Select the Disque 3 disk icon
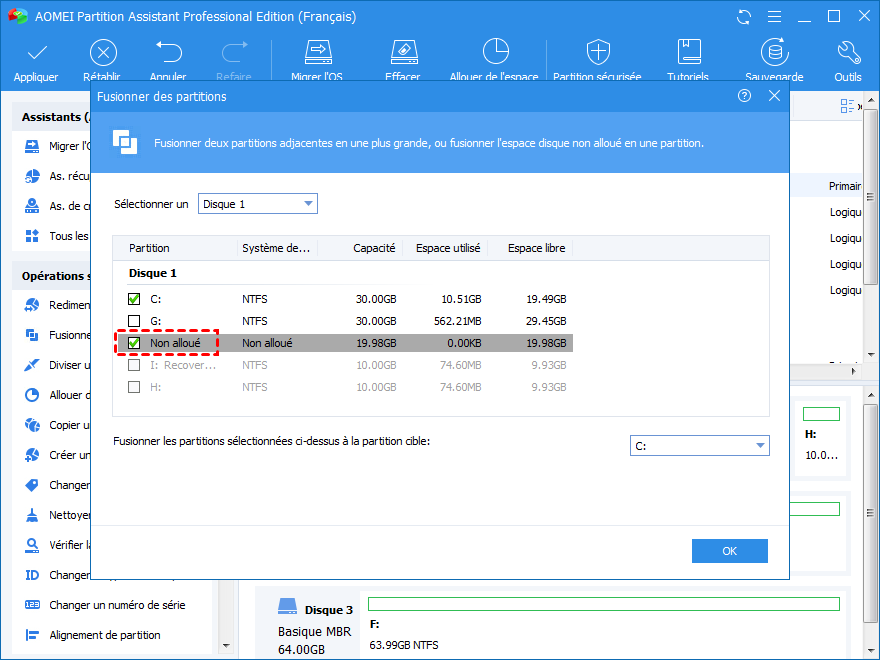 point(287,607)
